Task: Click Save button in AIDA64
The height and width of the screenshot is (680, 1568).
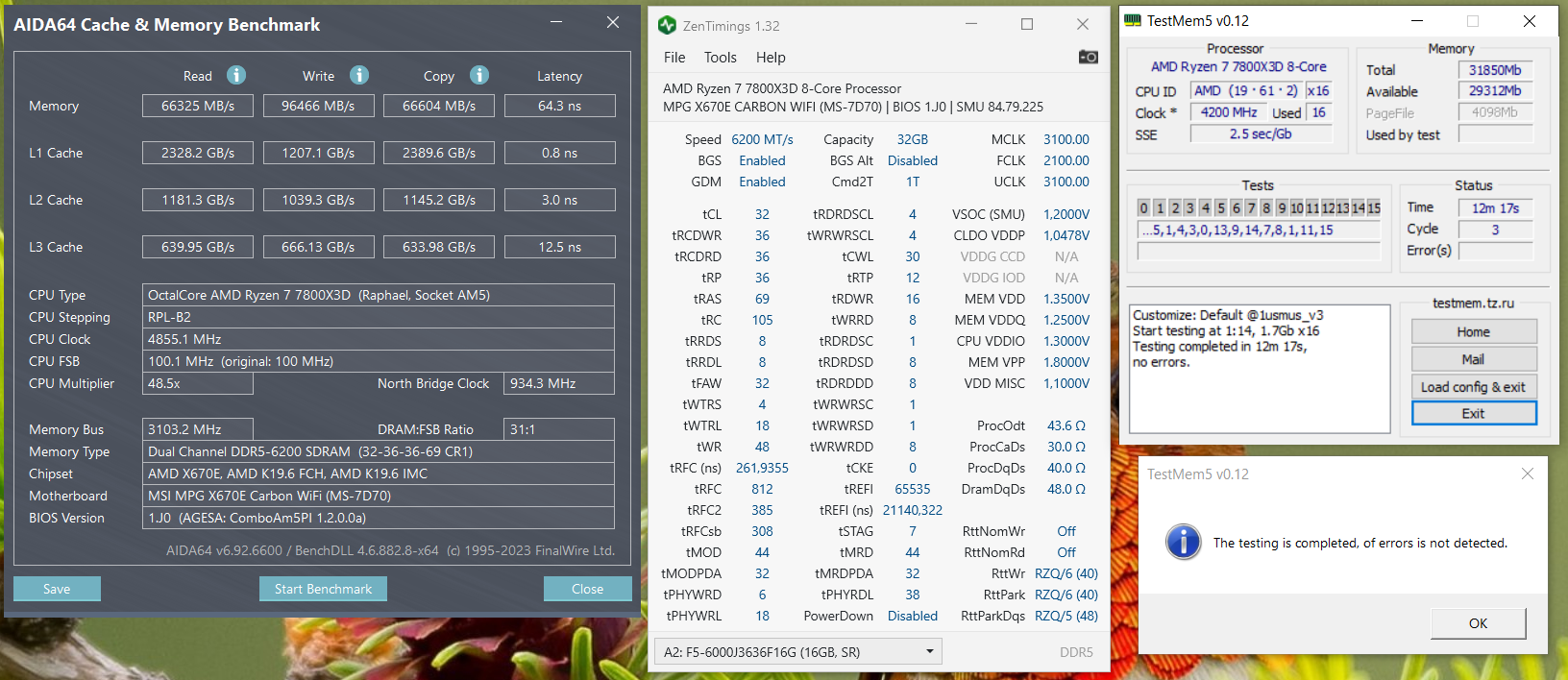Action: (57, 589)
